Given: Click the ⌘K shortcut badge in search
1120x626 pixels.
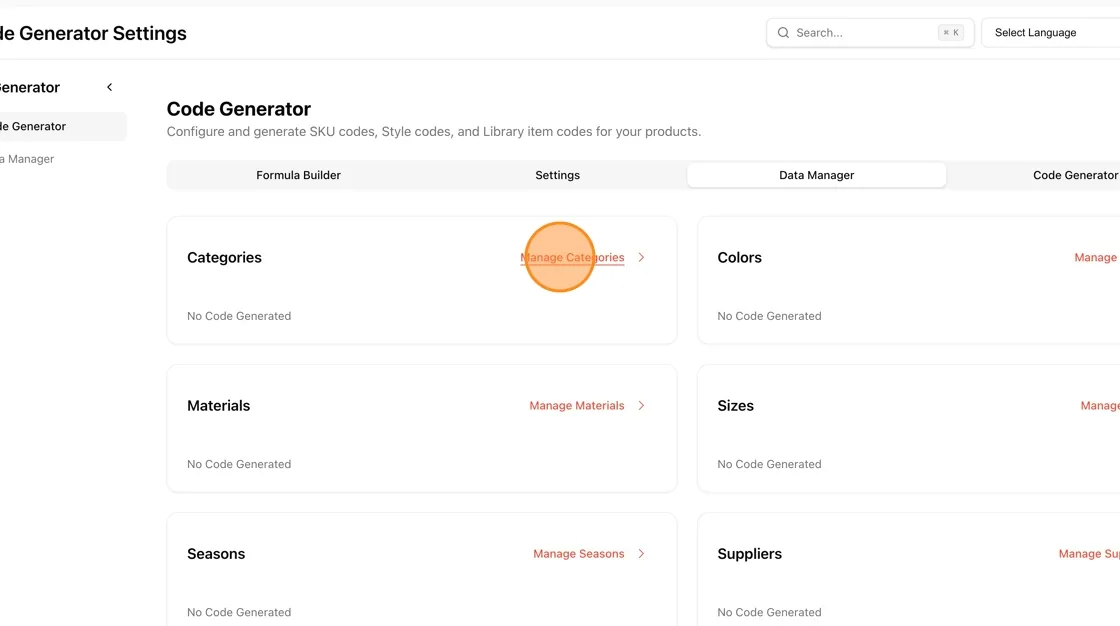Looking at the screenshot, I should point(951,33).
